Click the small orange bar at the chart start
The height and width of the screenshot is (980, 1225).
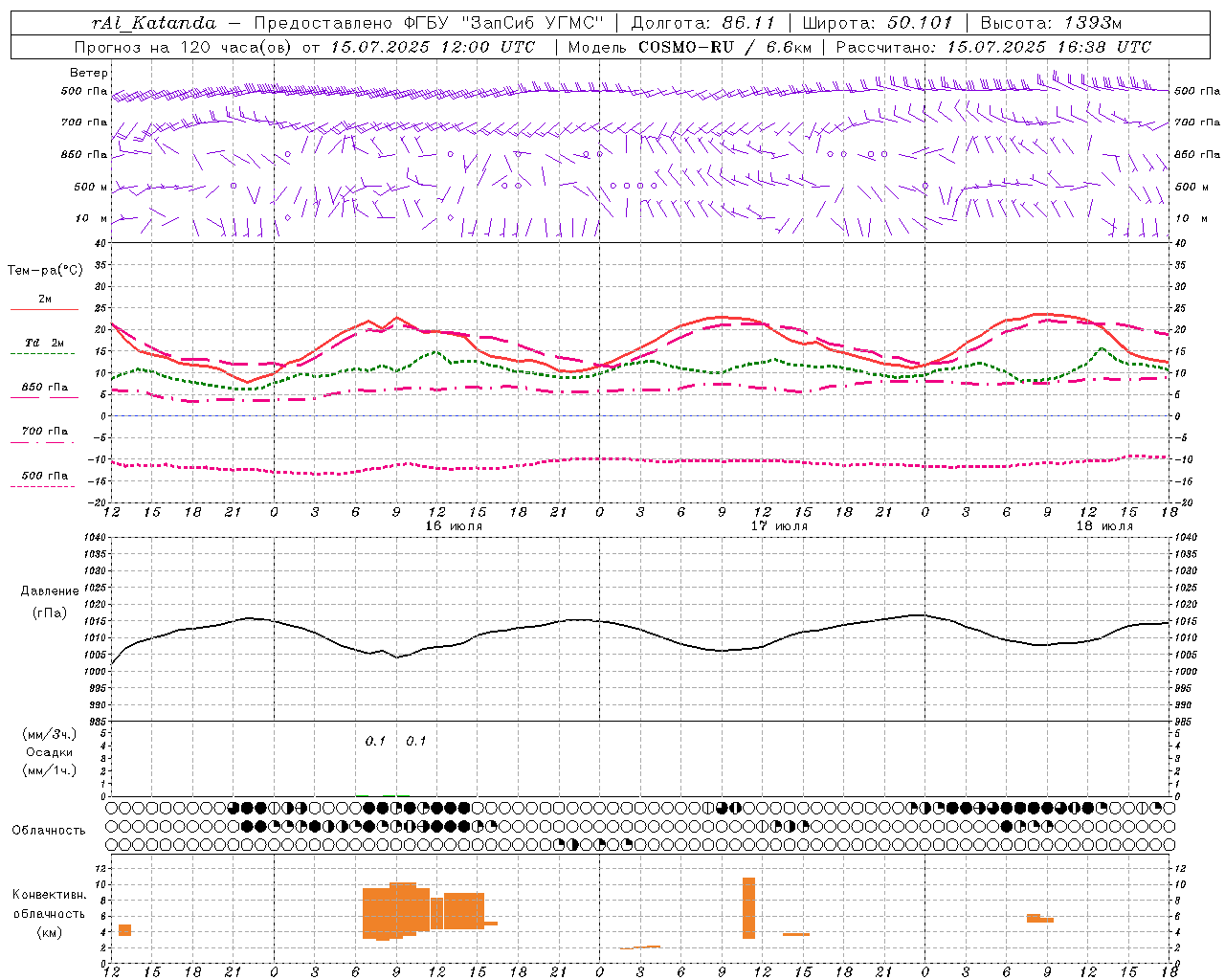124,930
